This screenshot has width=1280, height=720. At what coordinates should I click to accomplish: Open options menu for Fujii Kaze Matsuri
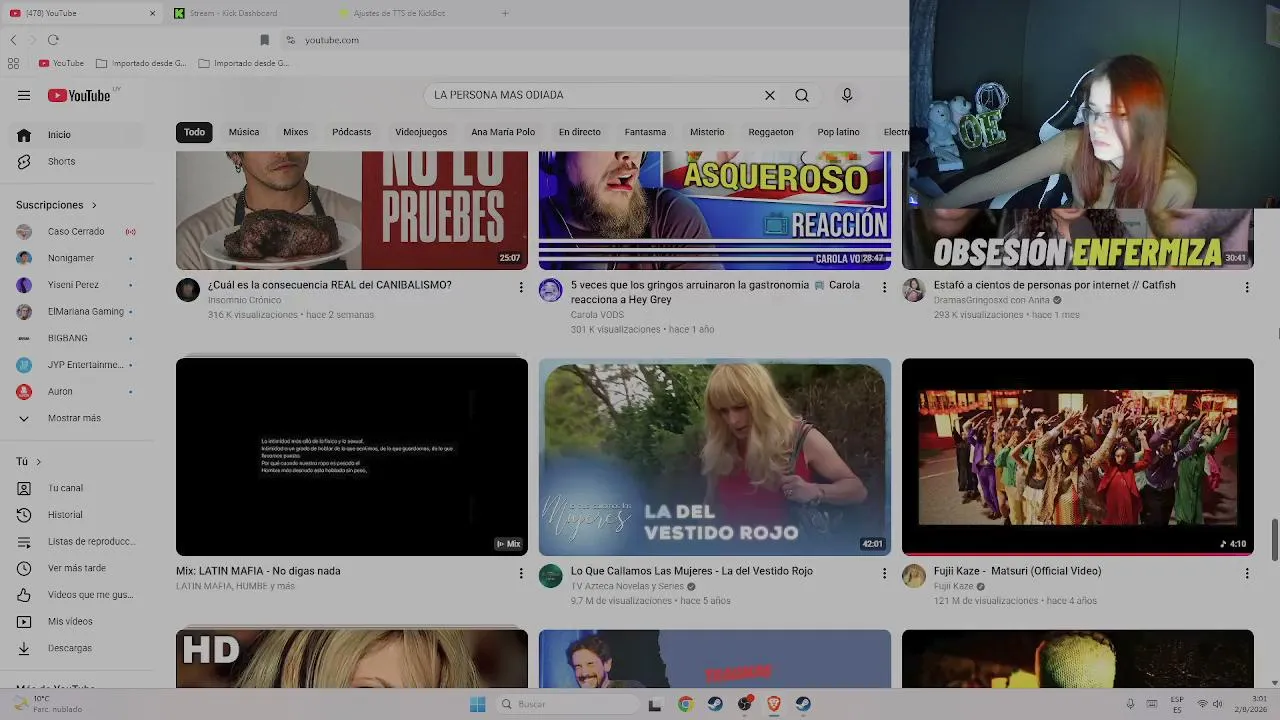(1247, 574)
